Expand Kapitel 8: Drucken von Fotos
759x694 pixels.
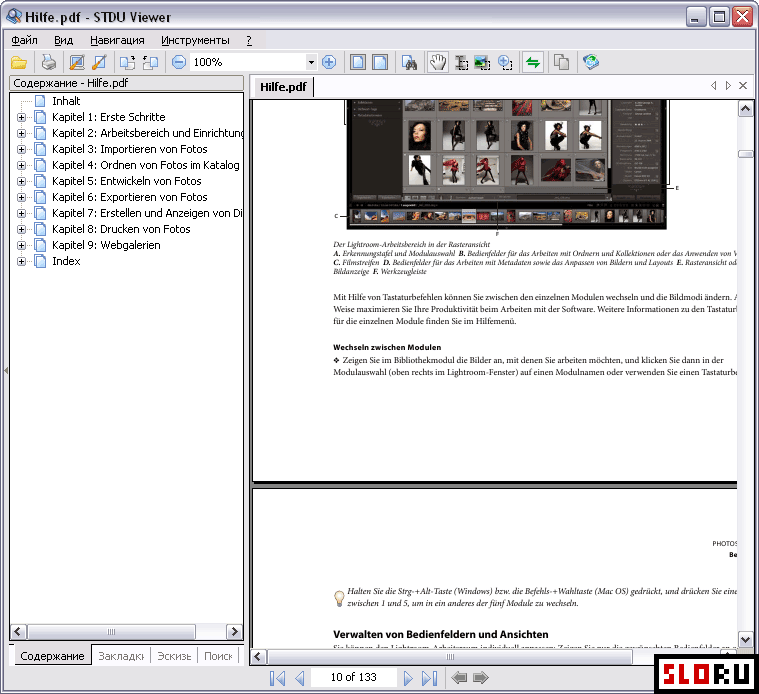click(x=21, y=229)
